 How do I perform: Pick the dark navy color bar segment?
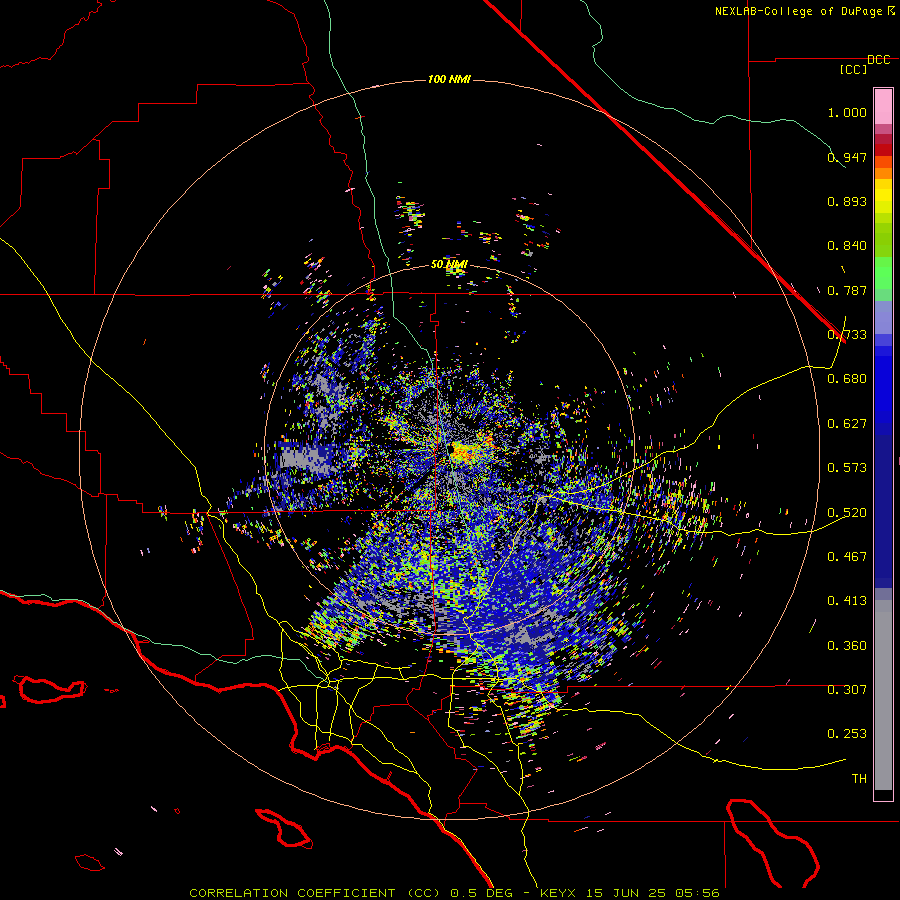[883, 508]
